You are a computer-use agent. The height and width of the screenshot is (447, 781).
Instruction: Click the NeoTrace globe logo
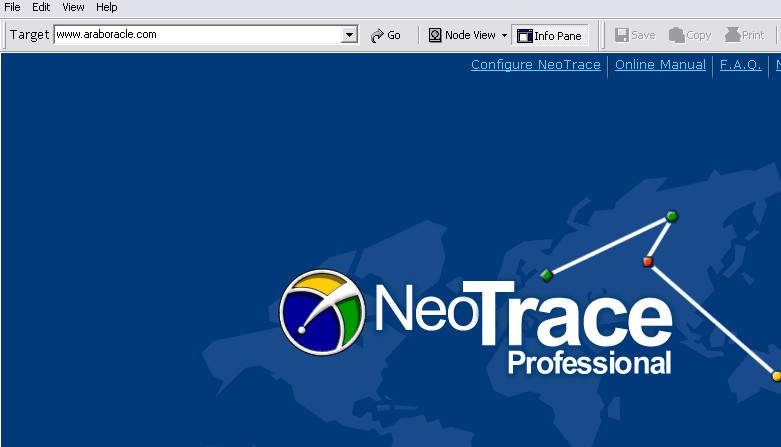point(322,312)
